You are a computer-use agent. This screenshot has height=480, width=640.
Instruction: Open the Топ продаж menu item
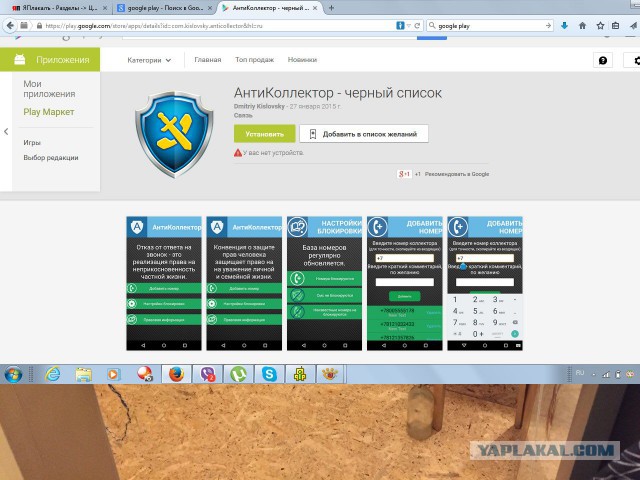[x=254, y=60]
